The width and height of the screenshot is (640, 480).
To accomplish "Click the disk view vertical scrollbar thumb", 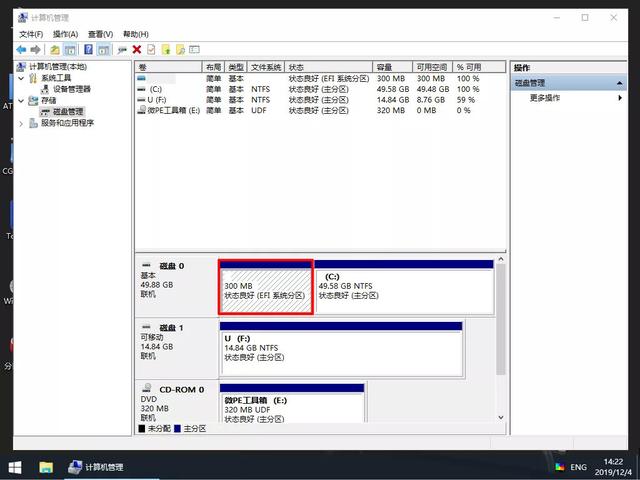I will click(x=501, y=319).
